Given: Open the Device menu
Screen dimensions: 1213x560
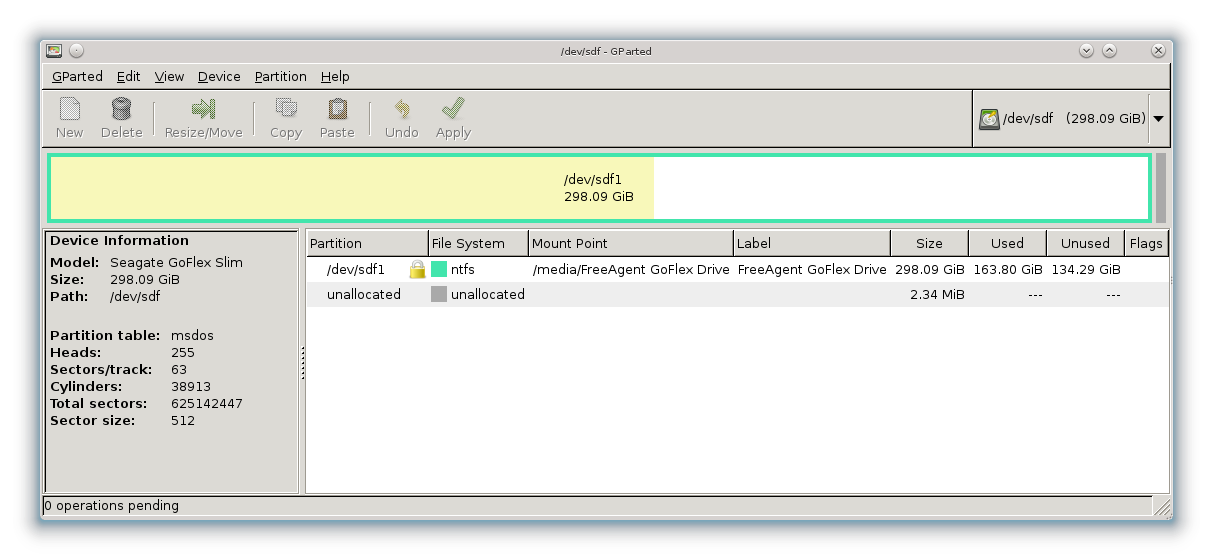Looking at the screenshot, I should (219, 77).
